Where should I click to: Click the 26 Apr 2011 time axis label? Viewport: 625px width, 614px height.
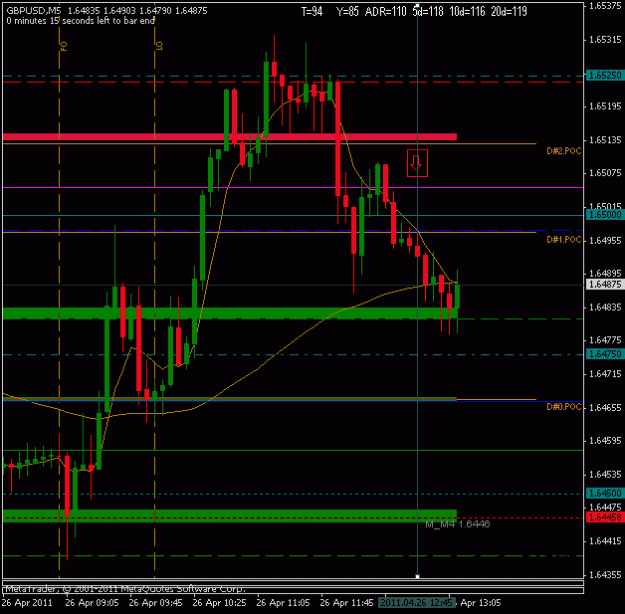click(x=27, y=602)
